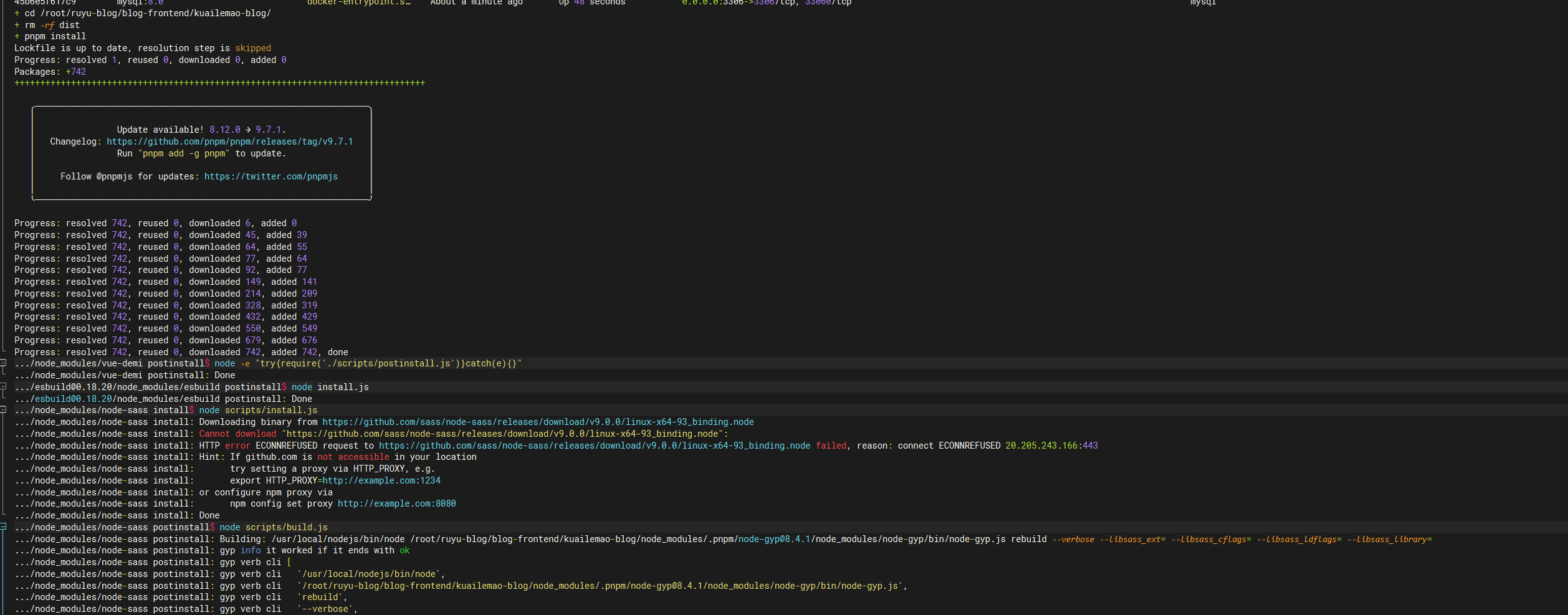The height and width of the screenshot is (615, 1568).
Task: Click "or configure npm proxy via" line
Action: 266,492
